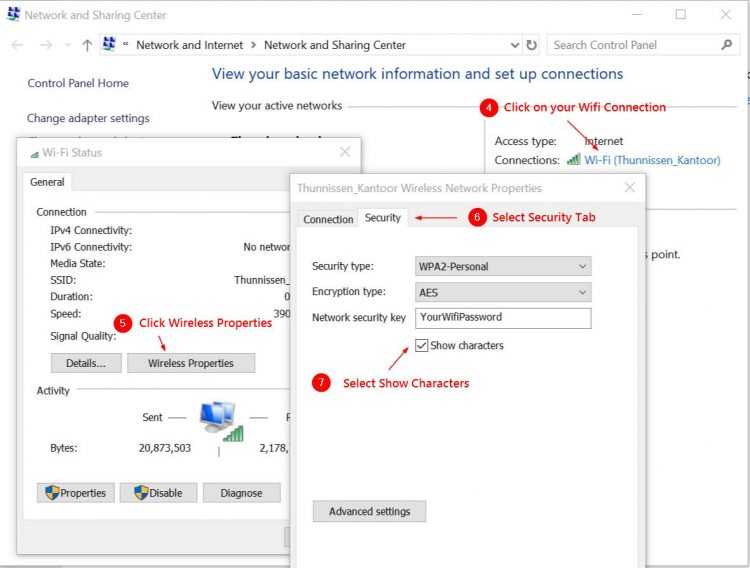Screen dimensions: 750x568
Task: Click the IPv6 Connectivity label
Action: click(x=91, y=247)
